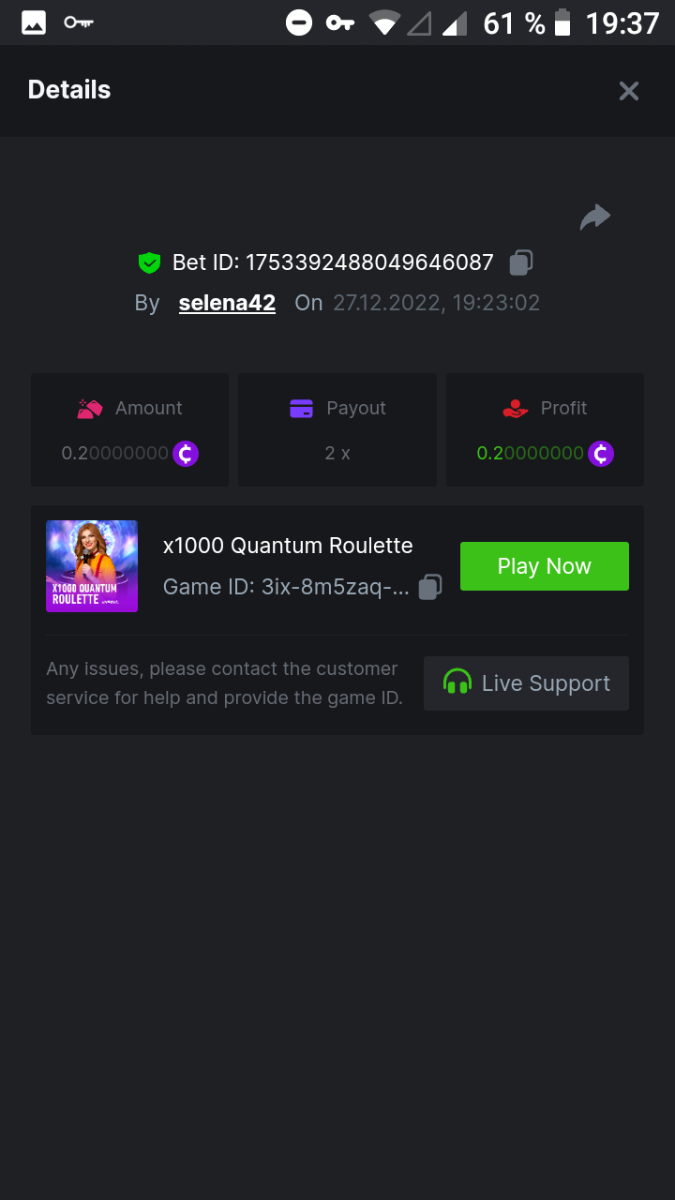Tap the battery indicator in status bar
This screenshot has width=675, height=1200.
(565, 22)
